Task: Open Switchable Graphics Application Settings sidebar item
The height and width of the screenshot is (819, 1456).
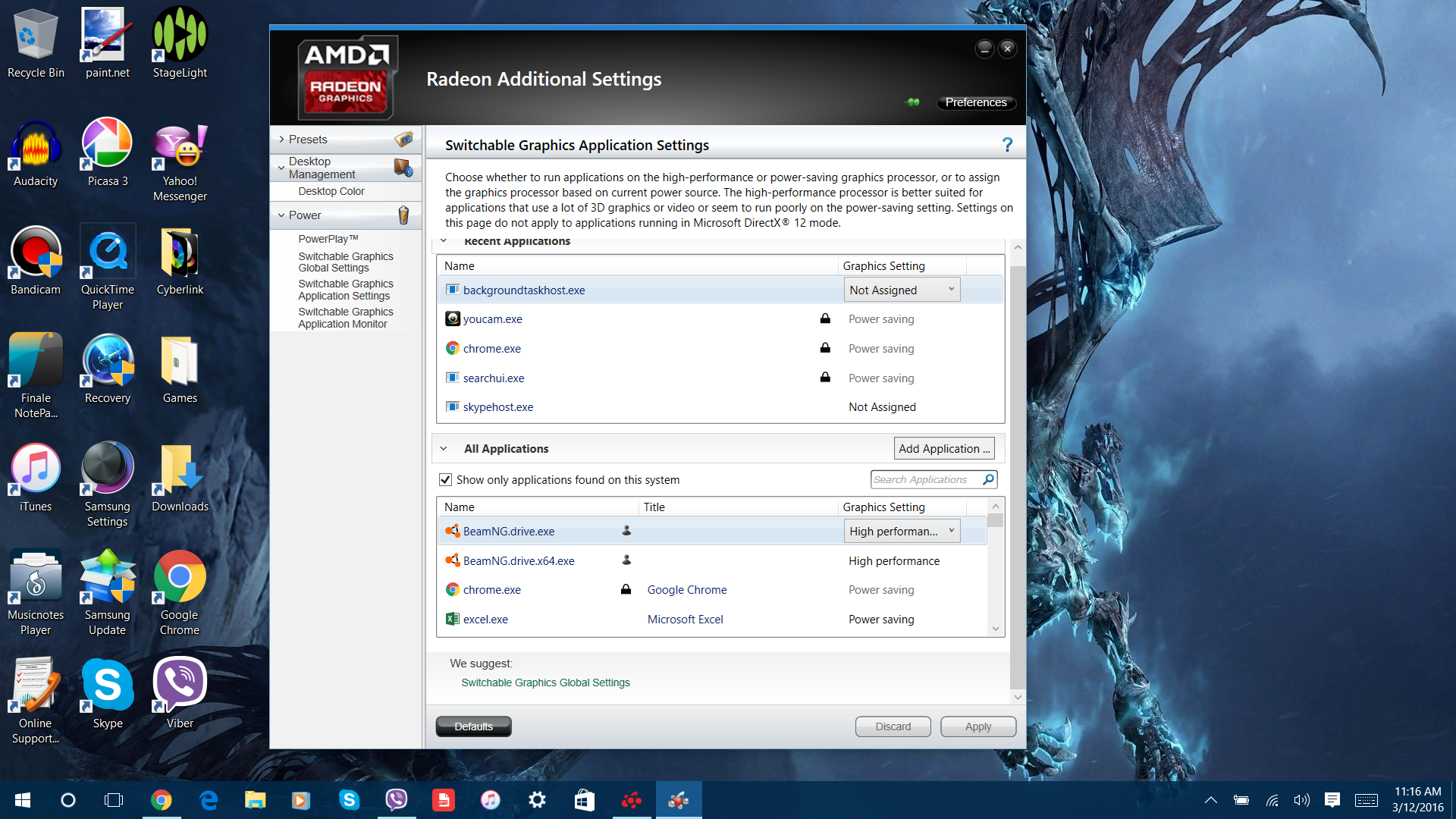Action: pos(345,290)
